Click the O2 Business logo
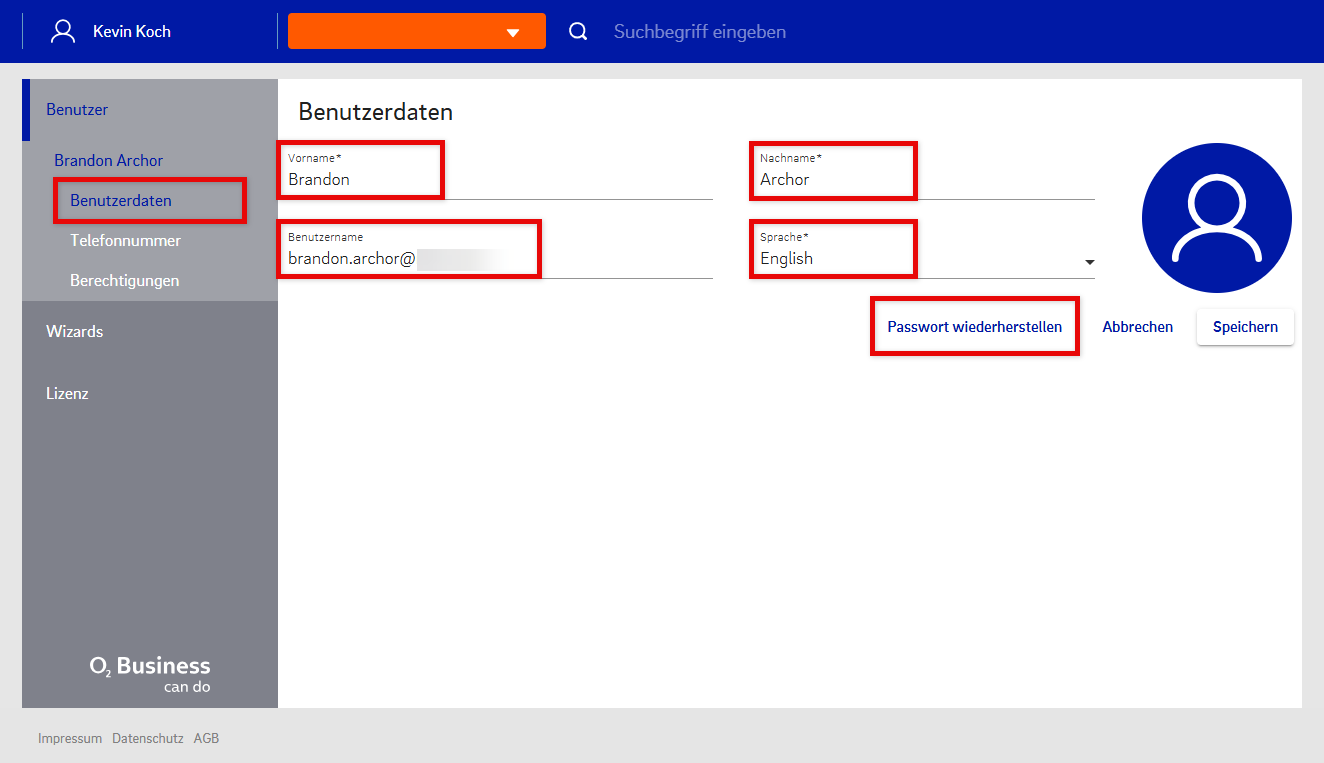 [x=150, y=674]
